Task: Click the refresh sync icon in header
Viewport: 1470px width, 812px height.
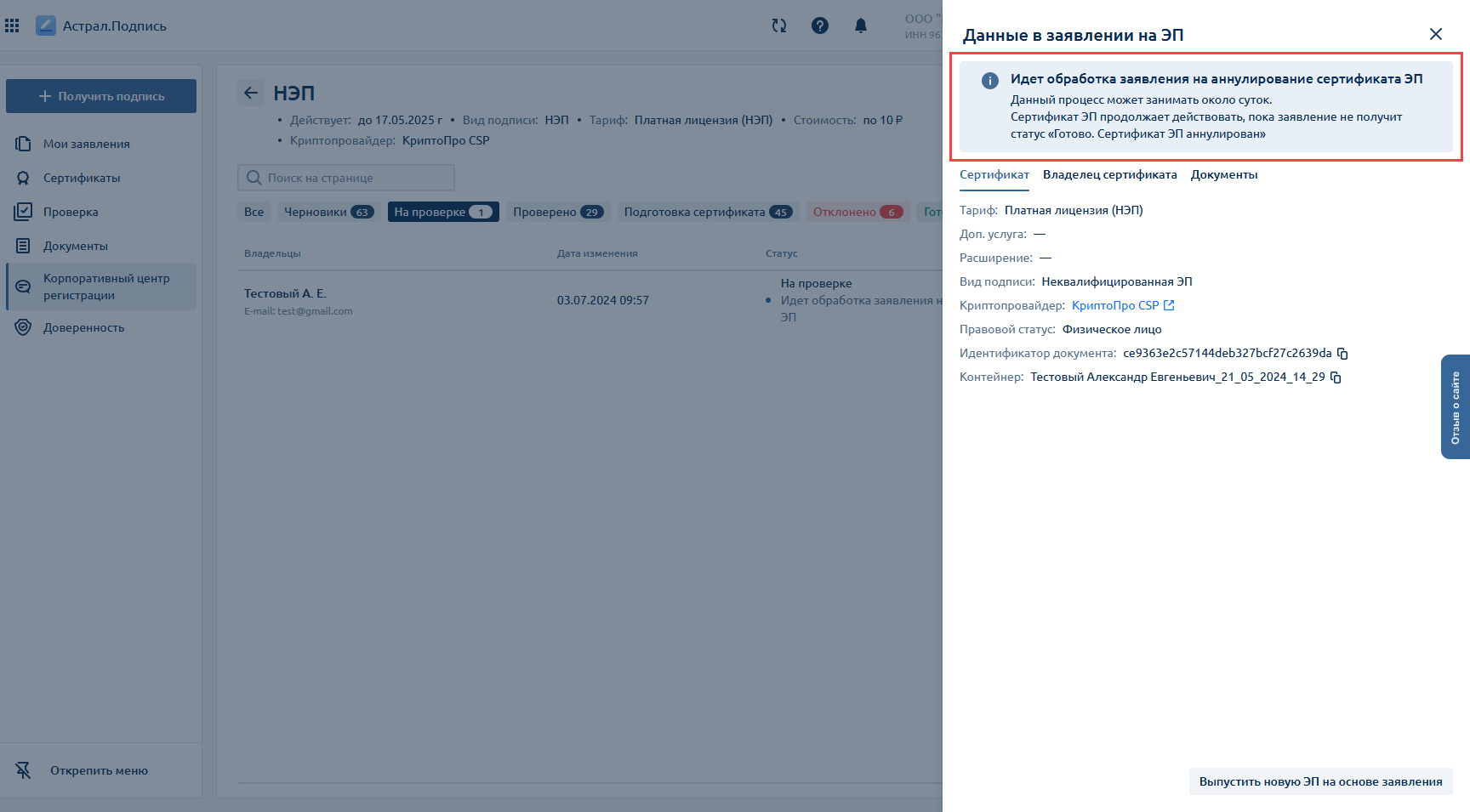Action: [779, 26]
